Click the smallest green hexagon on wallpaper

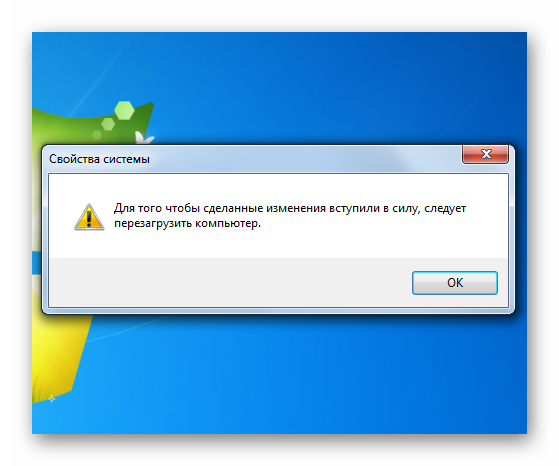click(x=97, y=135)
